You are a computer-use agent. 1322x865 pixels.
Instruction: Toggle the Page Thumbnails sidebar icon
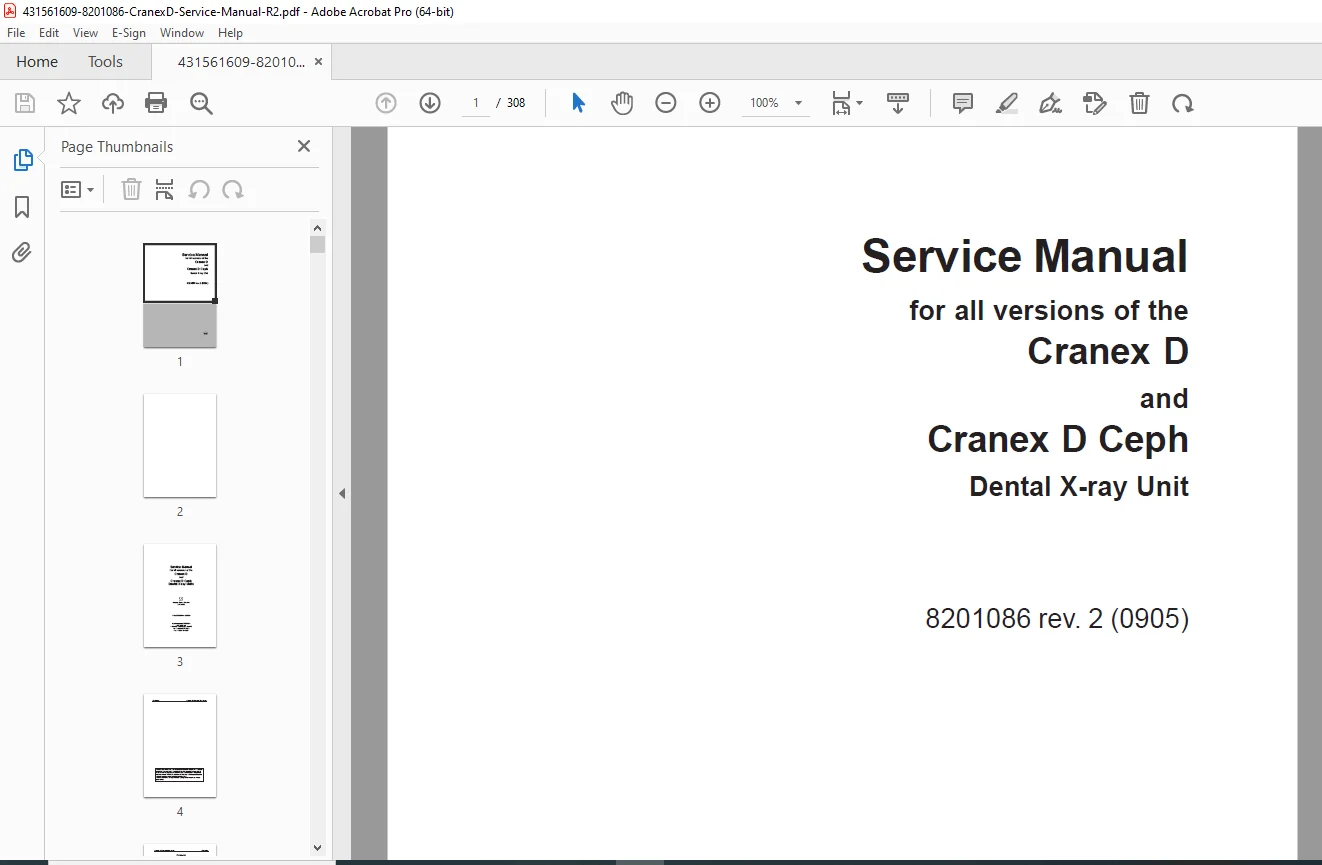click(x=22, y=160)
